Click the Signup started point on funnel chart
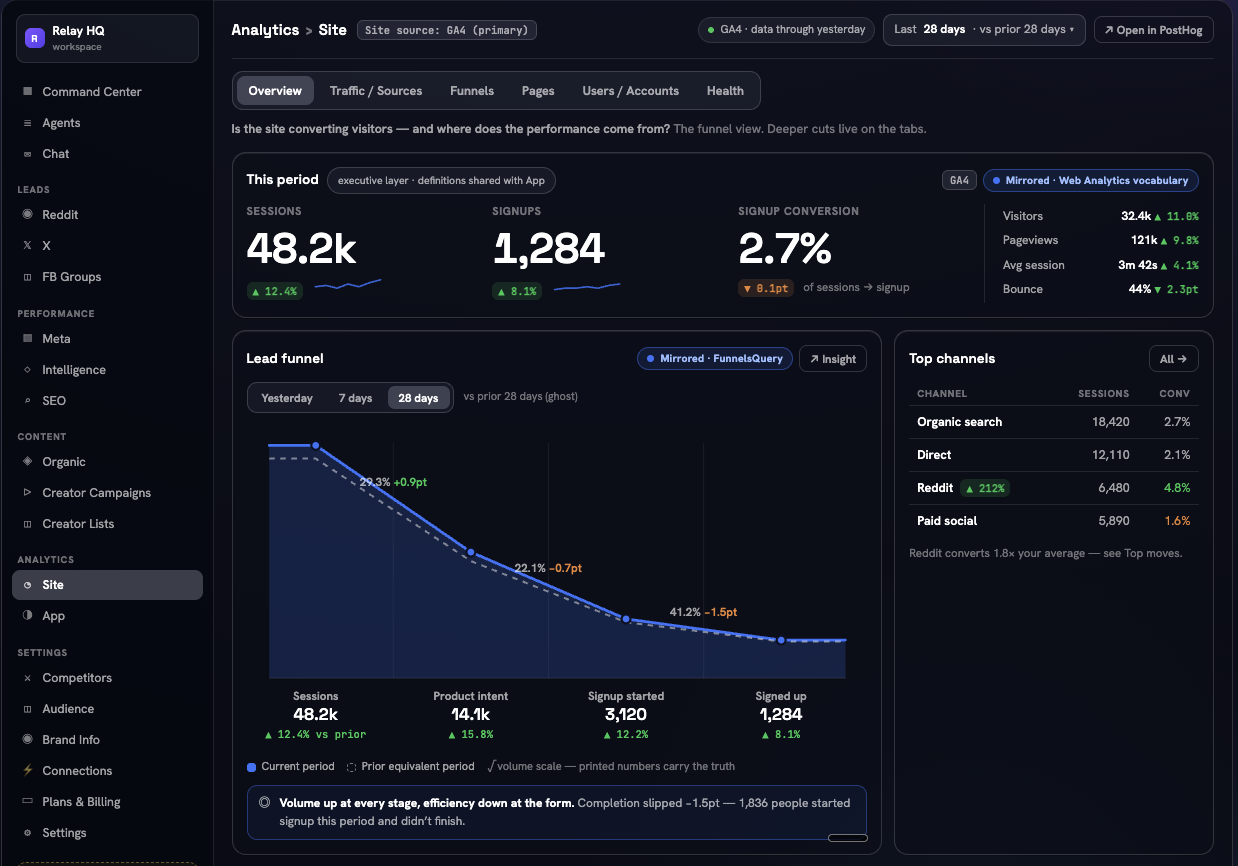The width and height of the screenshot is (1238, 866). (626, 619)
